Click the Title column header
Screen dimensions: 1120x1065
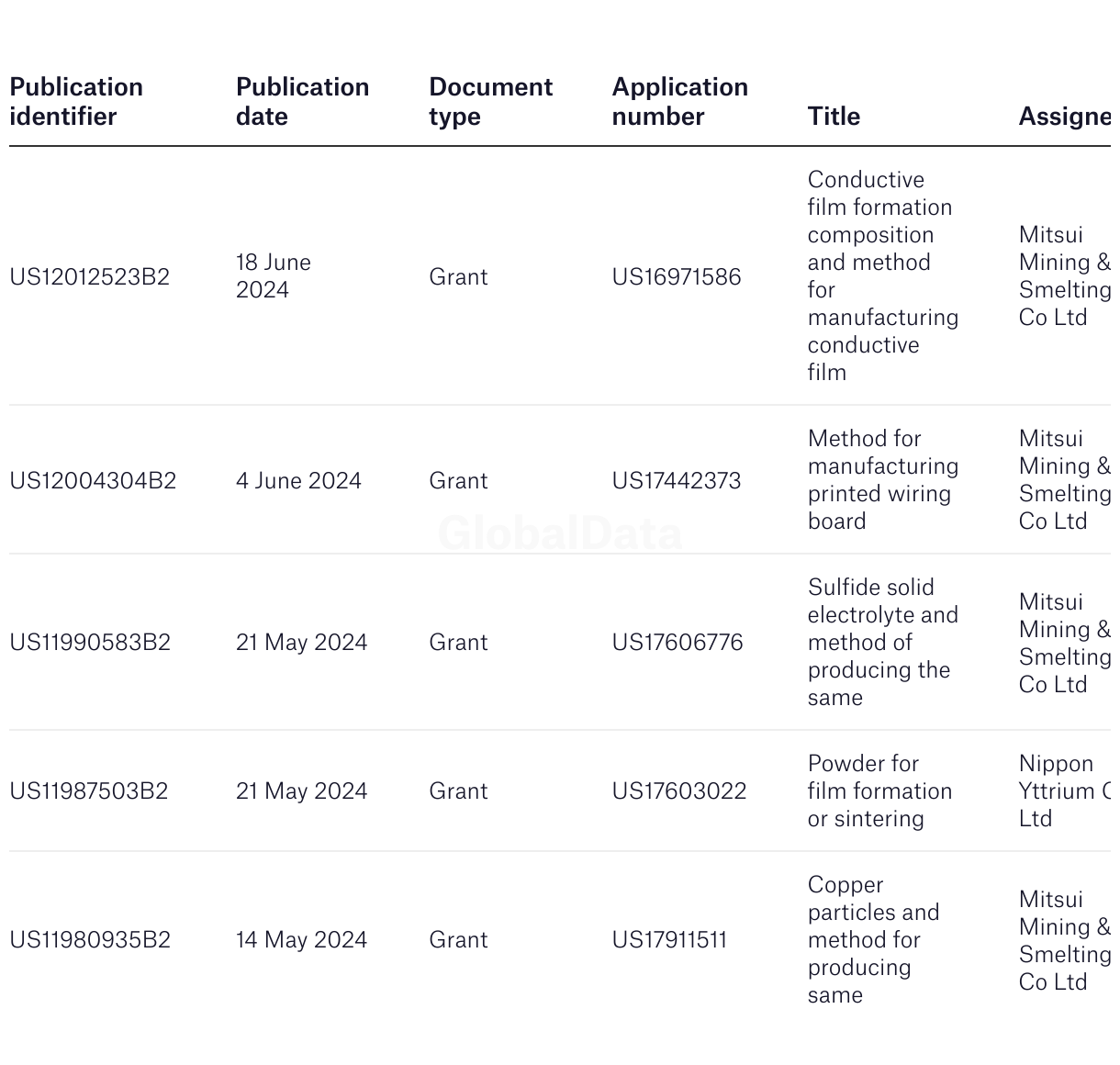point(834,117)
